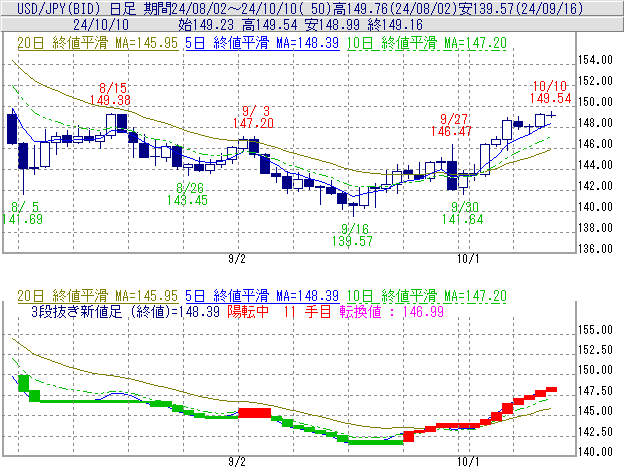Click the 9/27 146.47 peak label
This screenshot has height=475, width=624.
[x=452, y=125]
